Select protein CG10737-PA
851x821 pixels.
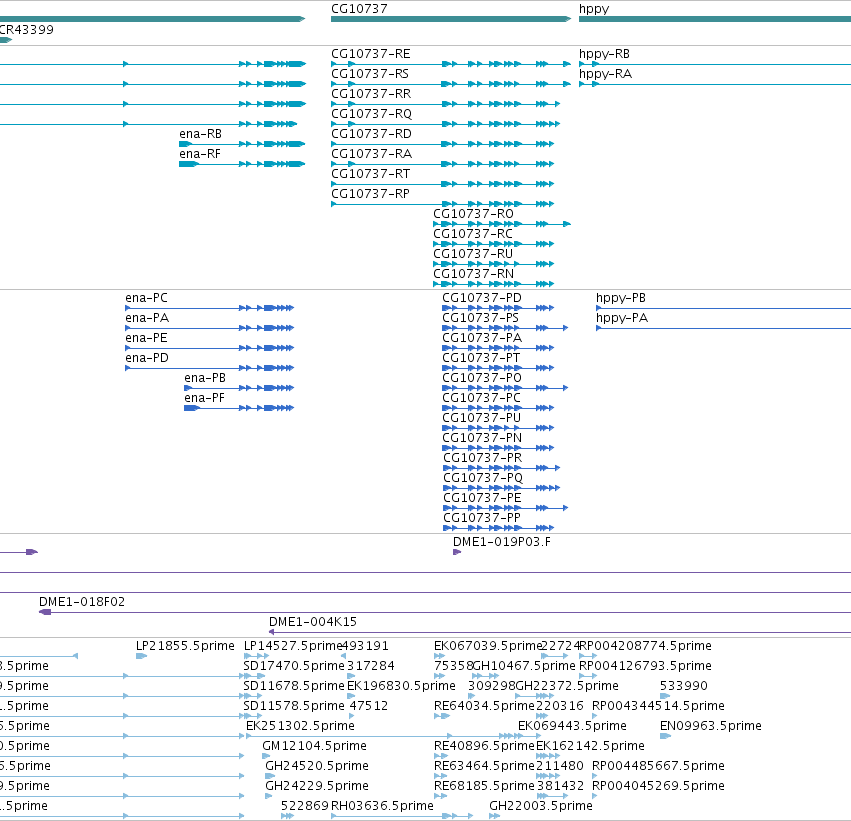(x=482, y=338)
